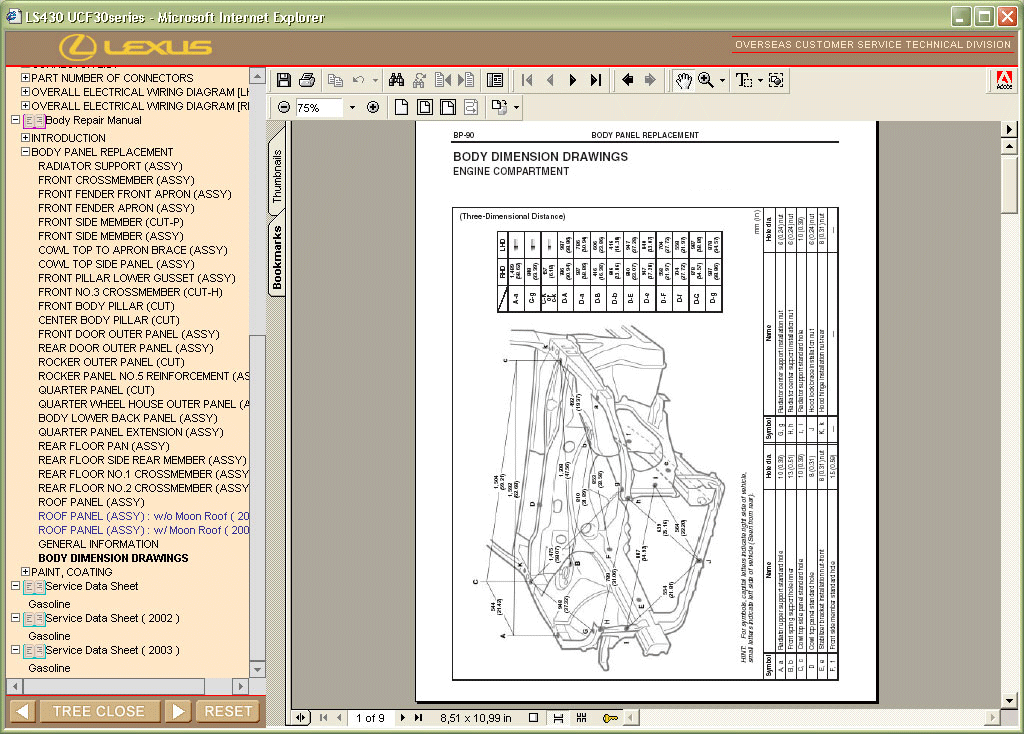This screenshot has height=734, width=1024.
Task: Click left arrow button beside TREE CLOSE
Action: pos(22,711)
